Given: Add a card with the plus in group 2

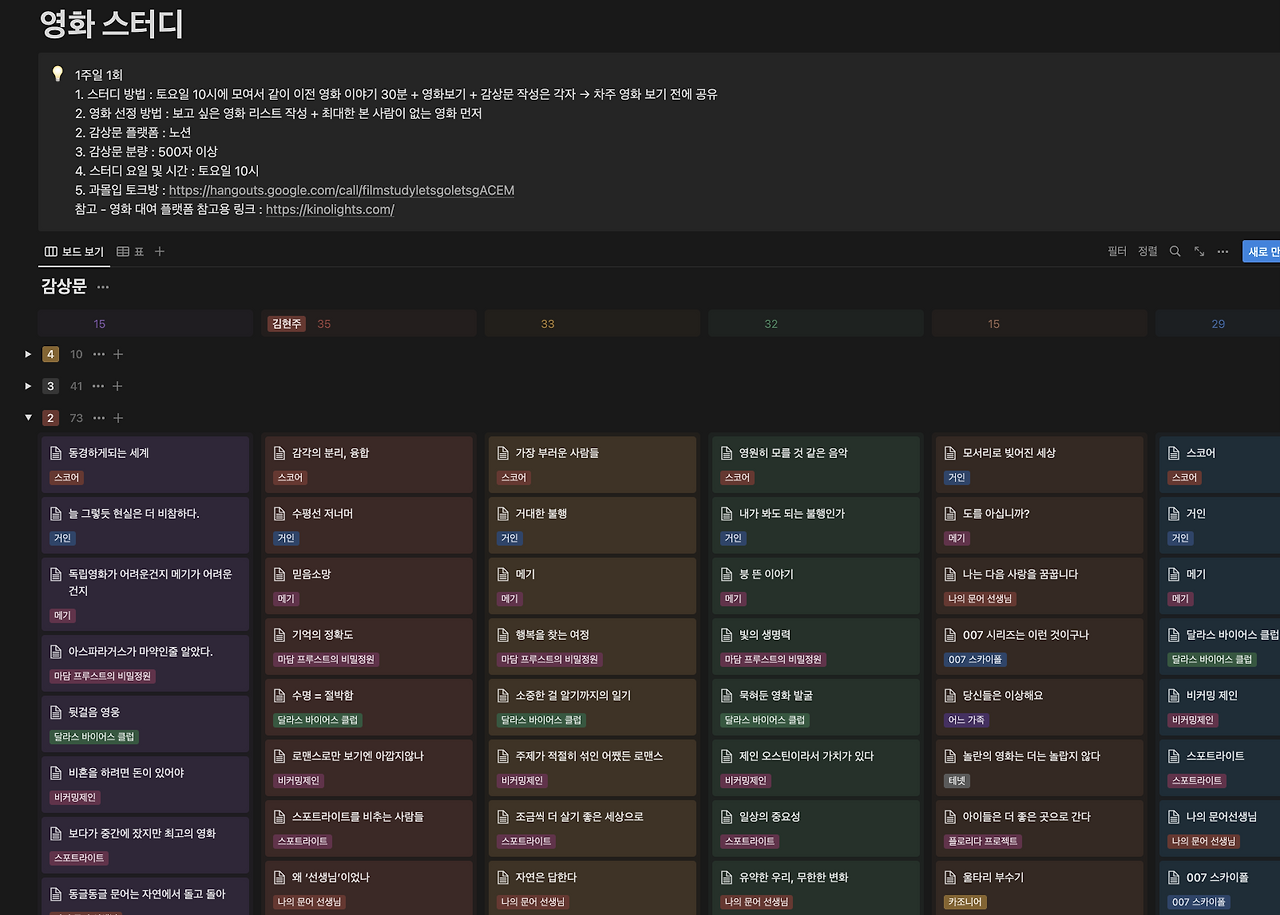Looking at the screenshot, I should click(x=118, y=418).
